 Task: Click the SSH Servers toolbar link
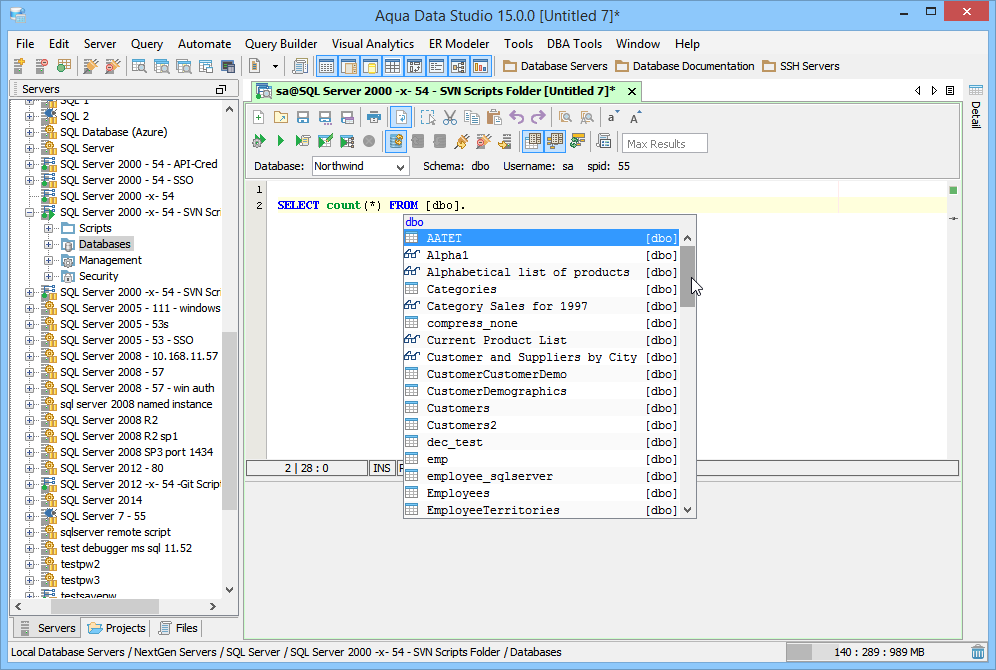pos(800,66)
